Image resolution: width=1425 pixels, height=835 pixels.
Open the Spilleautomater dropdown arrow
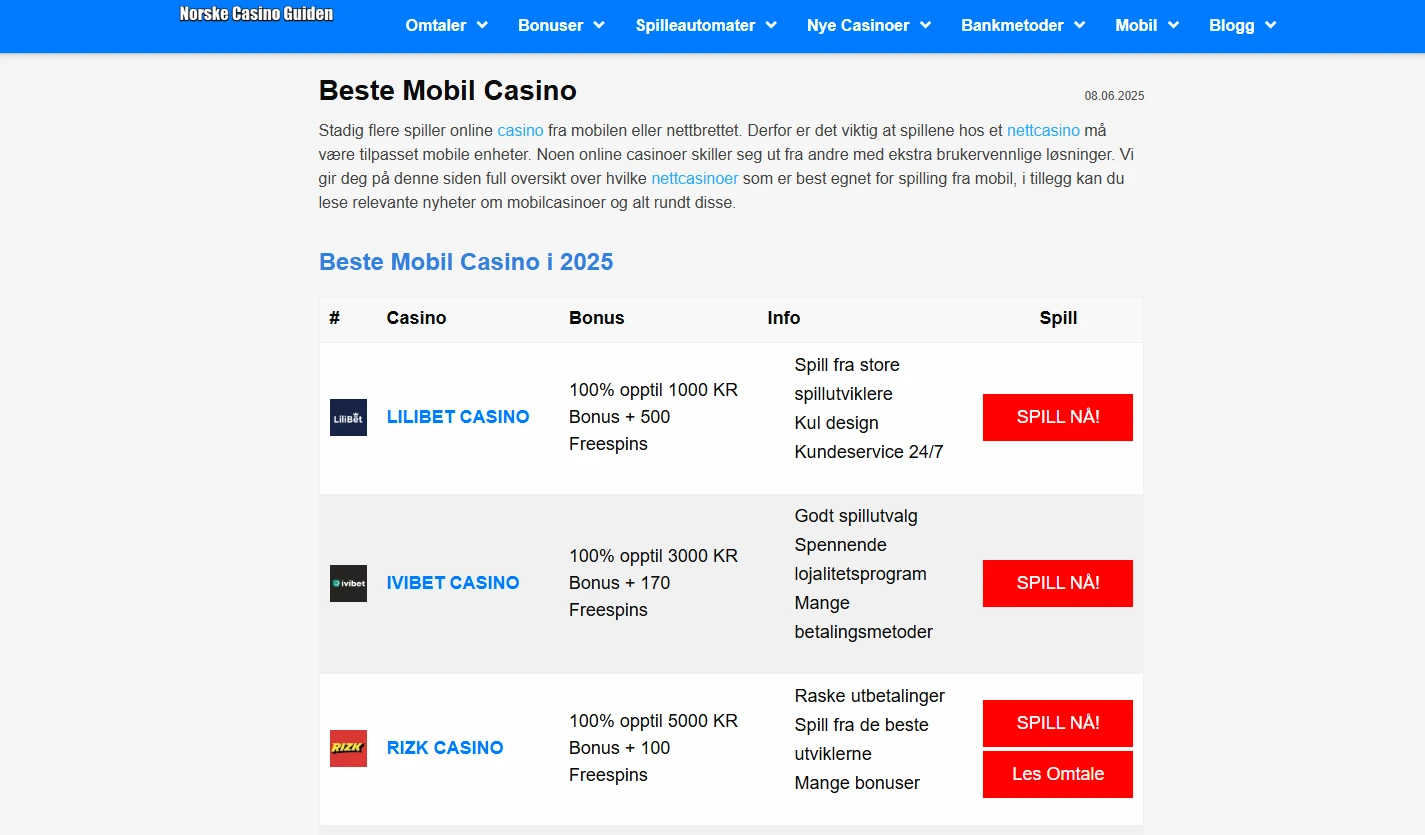[770, 25]
